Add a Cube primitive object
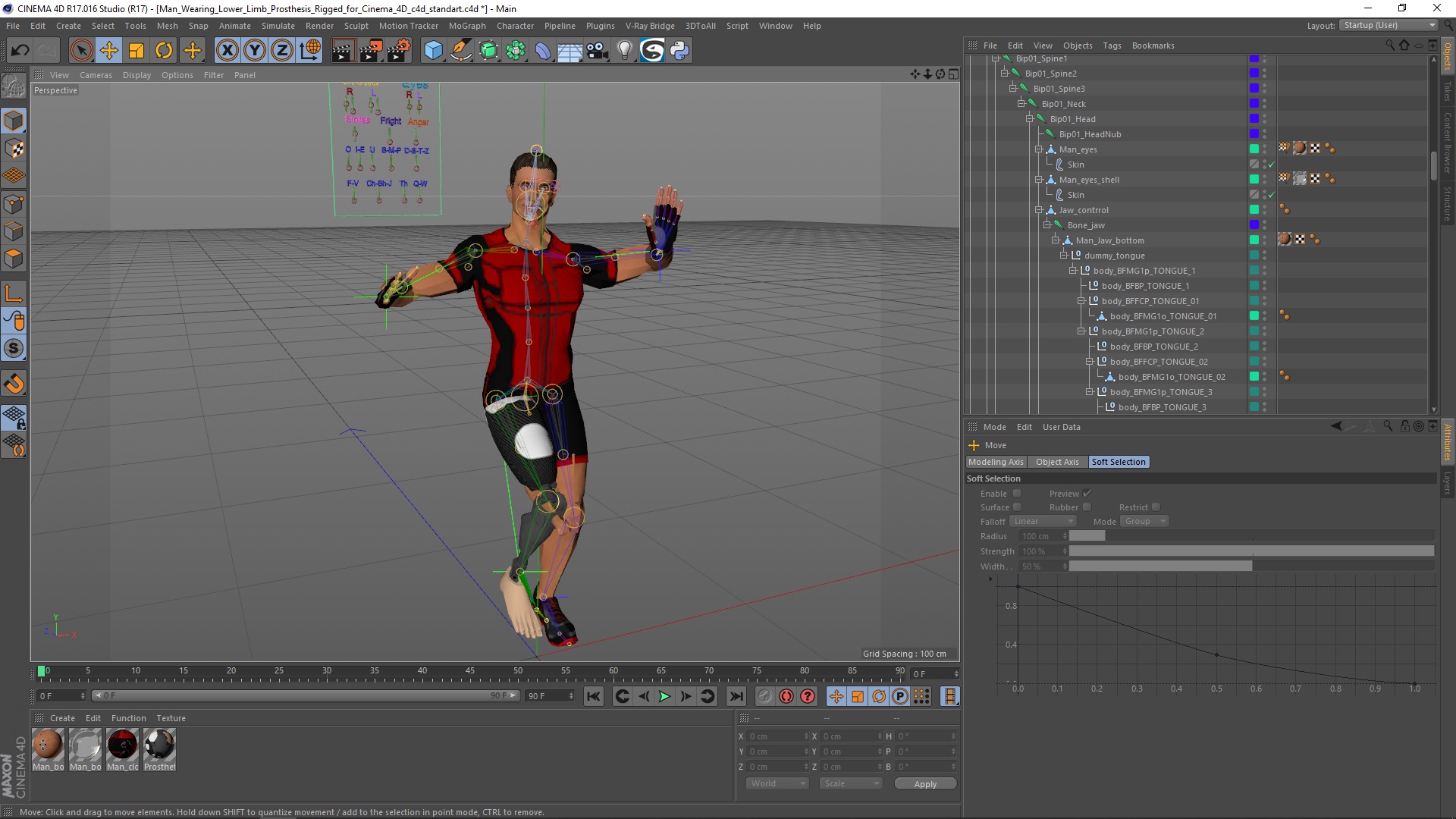 433,51
